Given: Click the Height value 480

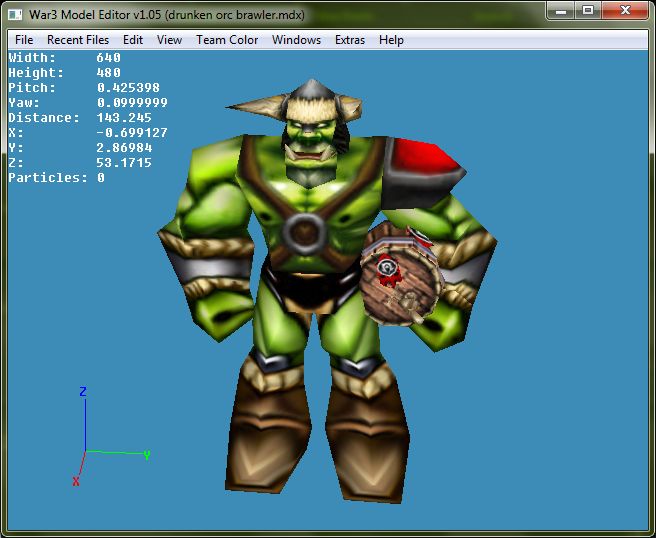Looking at the screenshot, I should tap(108, 73).
